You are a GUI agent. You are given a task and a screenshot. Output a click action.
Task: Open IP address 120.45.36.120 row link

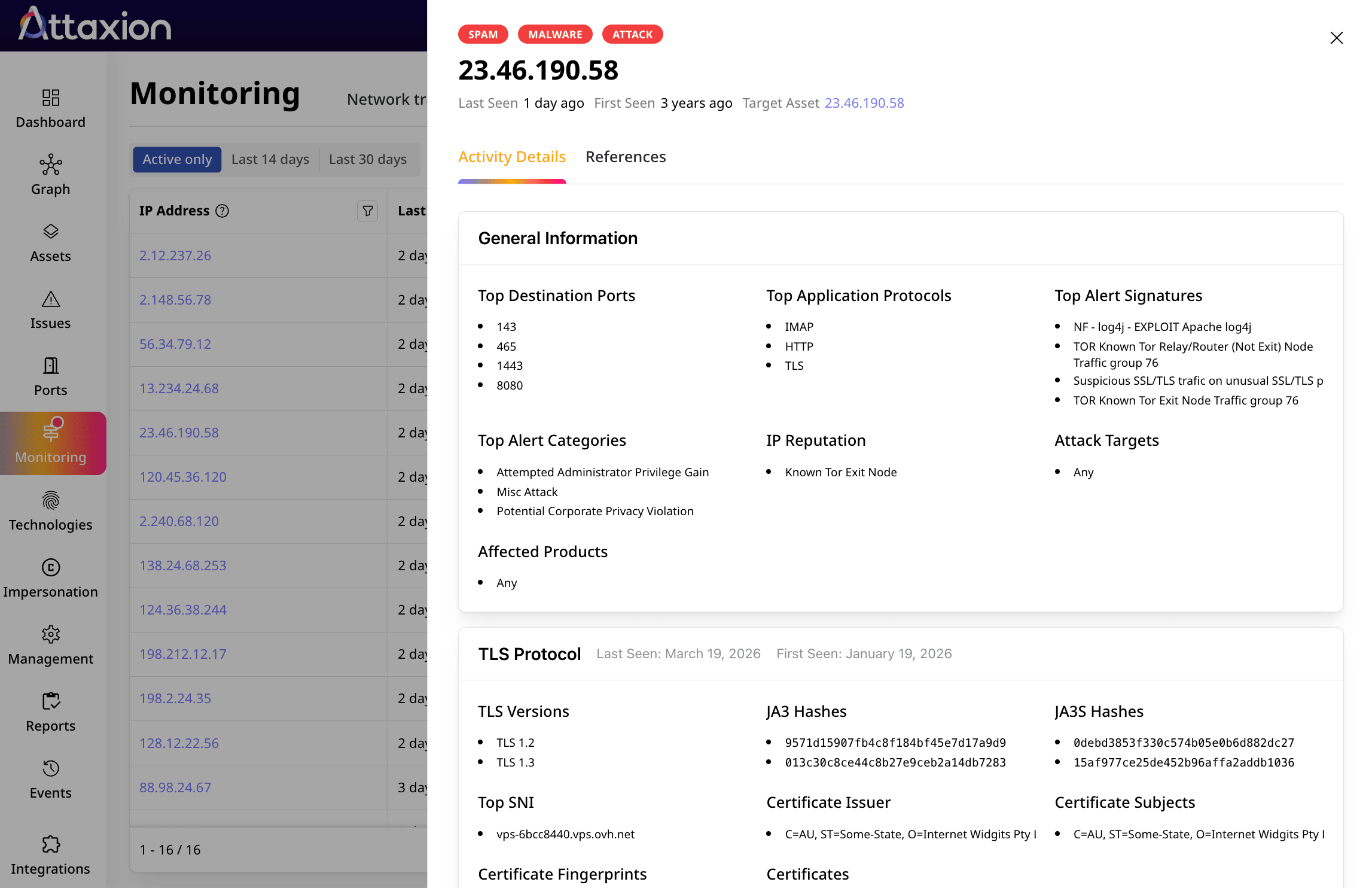pyautogui.click(x=183, y=477)
